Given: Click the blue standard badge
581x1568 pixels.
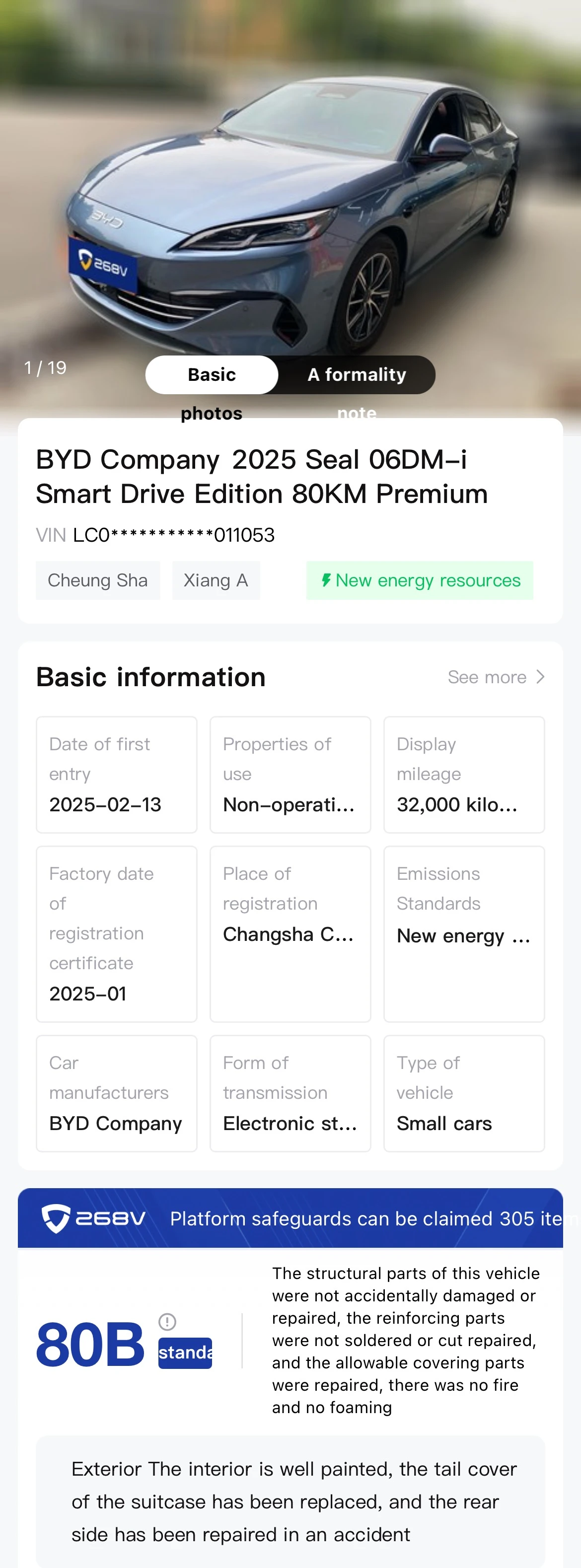Looking at the screenshot, I should [x=185, y=1353].
